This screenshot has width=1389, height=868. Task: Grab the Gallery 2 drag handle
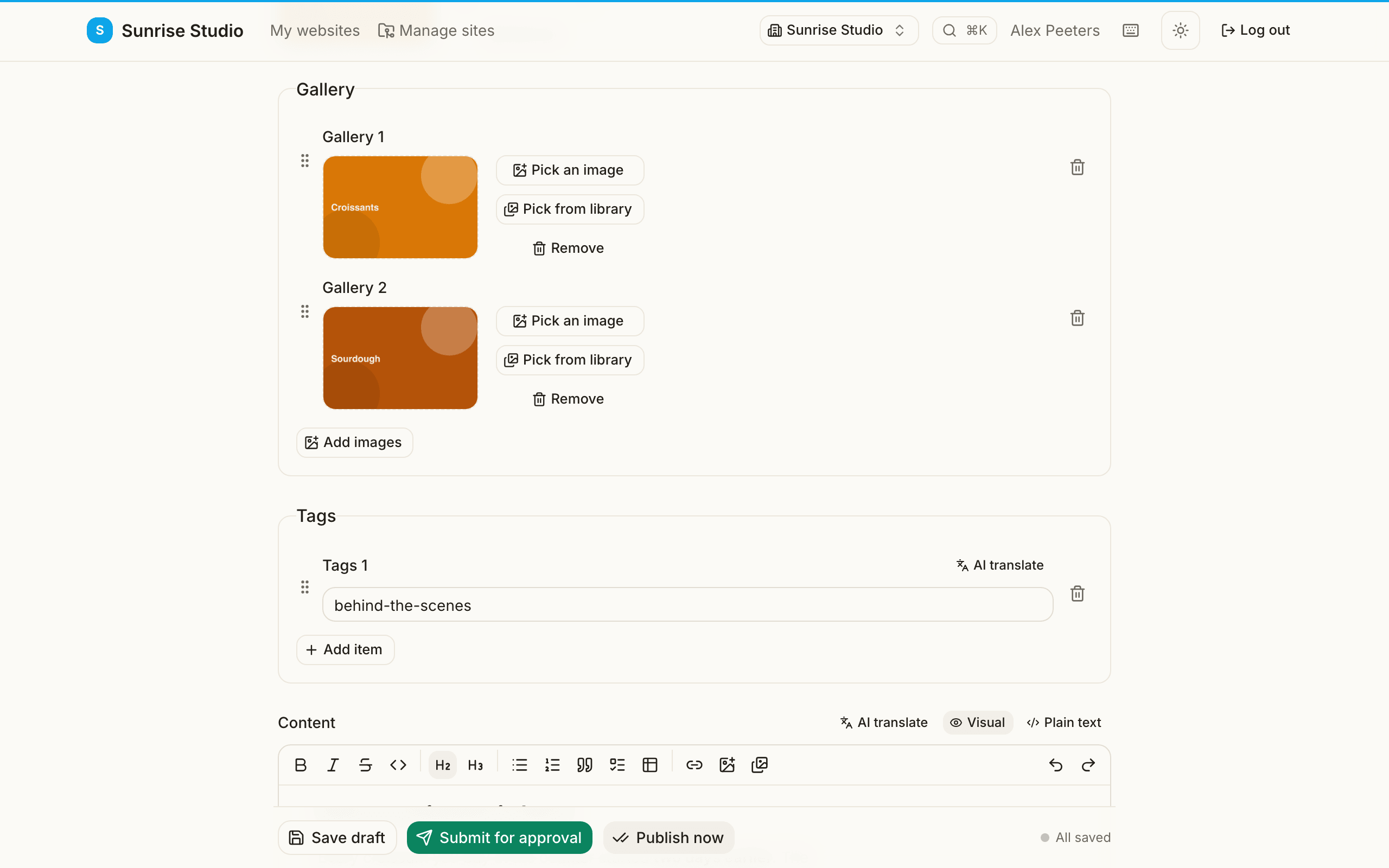pyautogui.click(x=305, y=311)
